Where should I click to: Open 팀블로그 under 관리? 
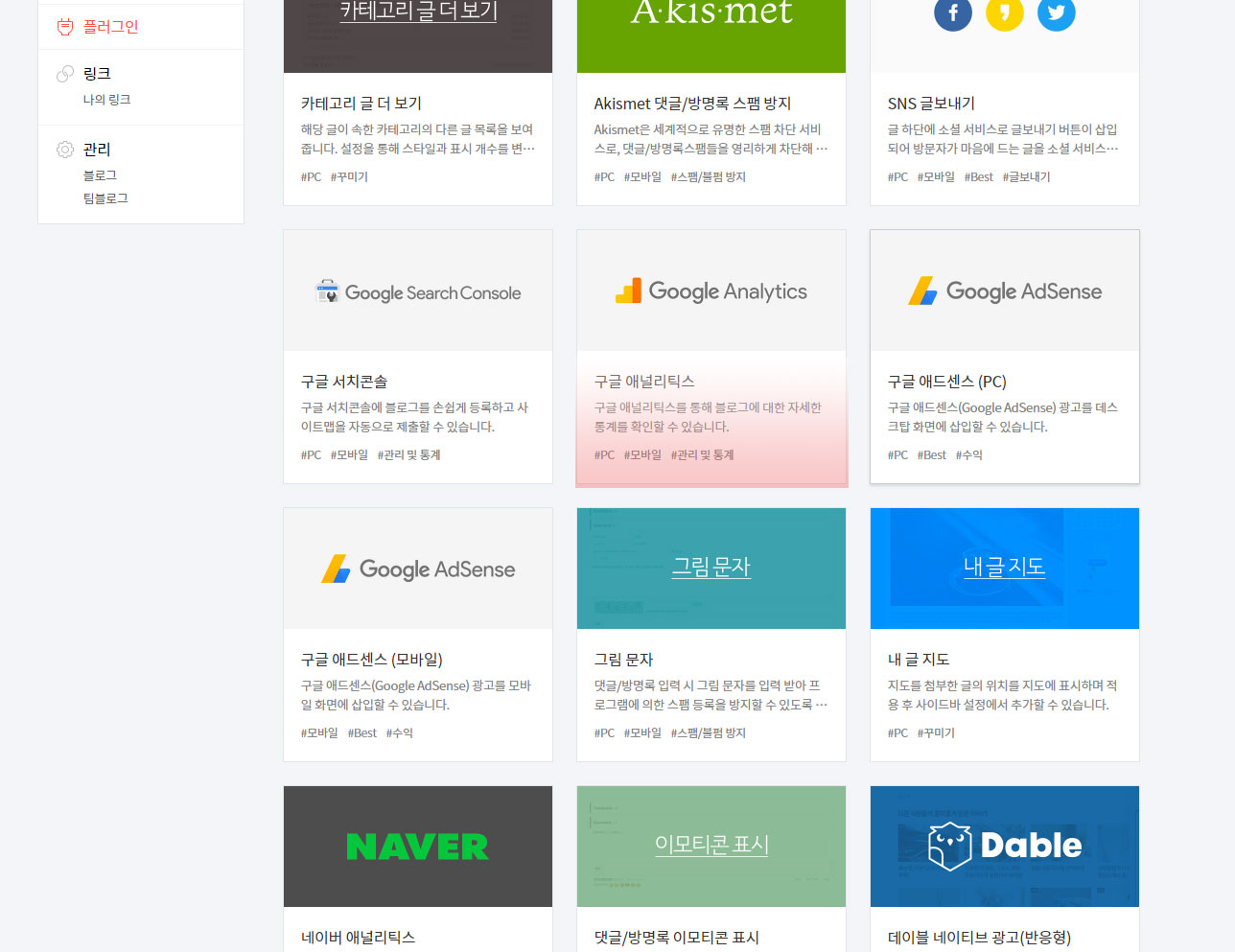[105, 198]
